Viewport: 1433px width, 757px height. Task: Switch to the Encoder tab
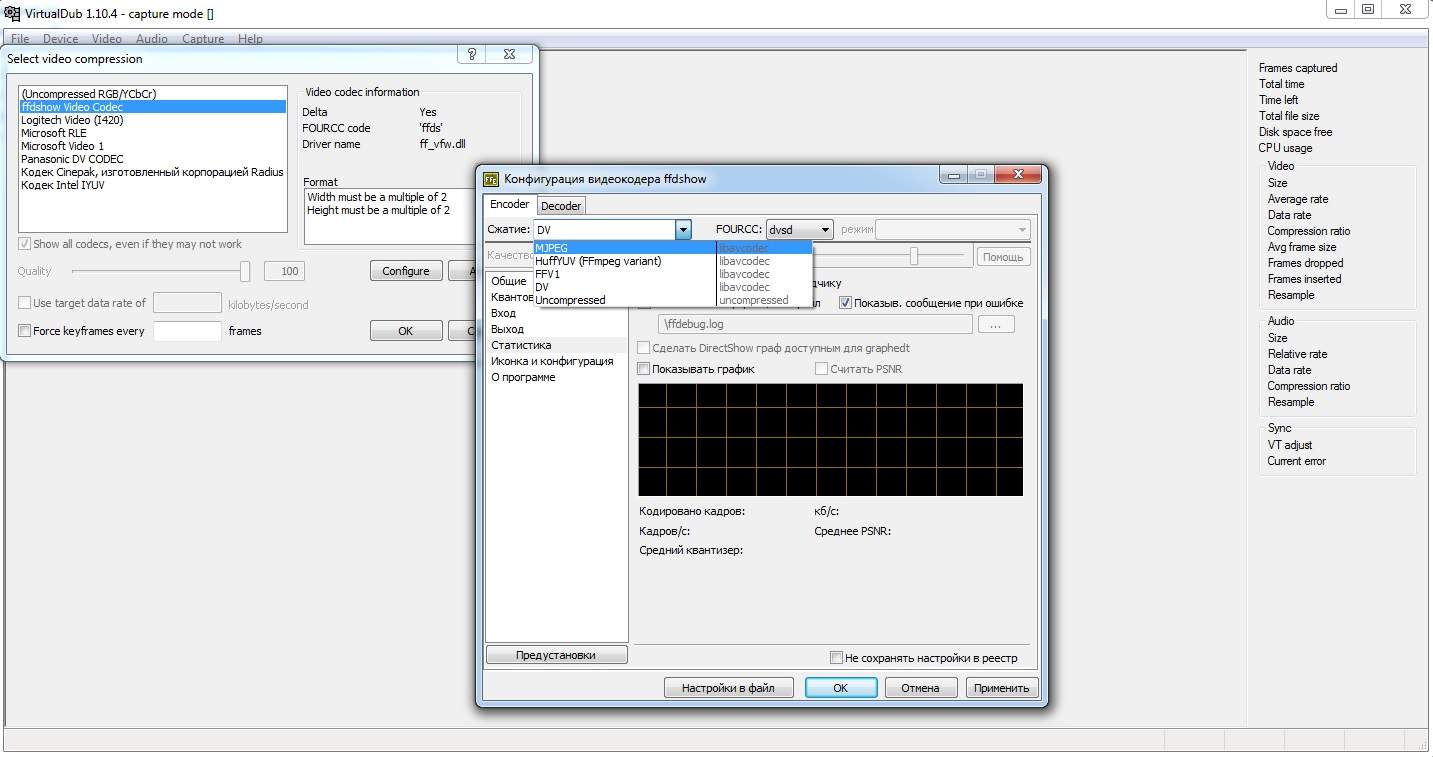click(x=510, y=204)
